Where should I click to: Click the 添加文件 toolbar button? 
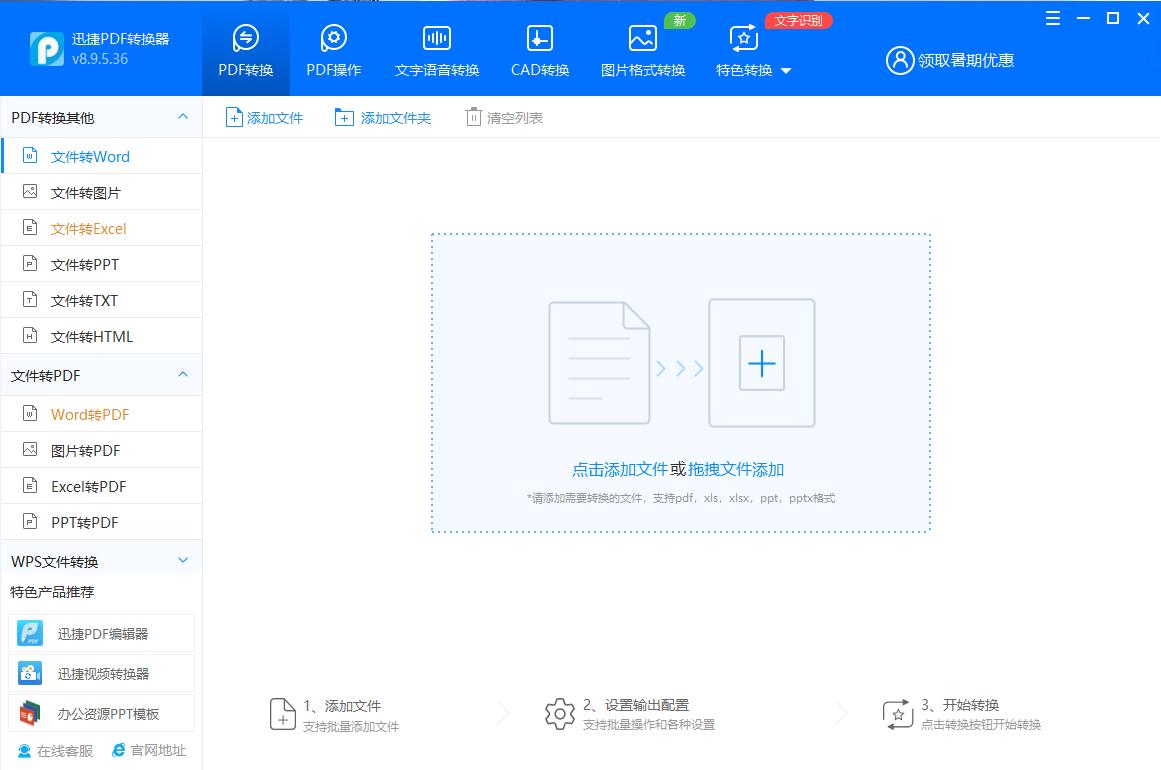263,117
